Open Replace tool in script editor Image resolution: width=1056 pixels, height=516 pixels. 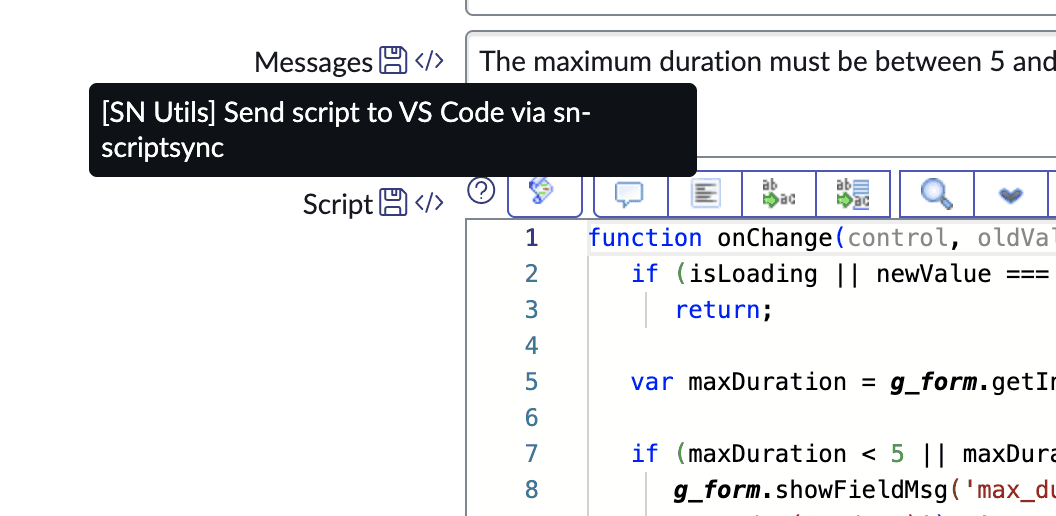779,194
